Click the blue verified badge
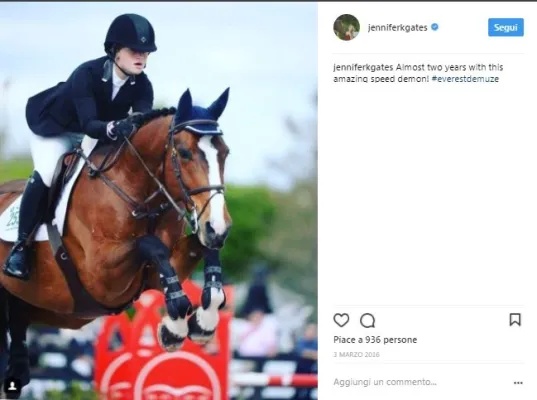This screenshot has width=537, height=400. pos(435,27)
